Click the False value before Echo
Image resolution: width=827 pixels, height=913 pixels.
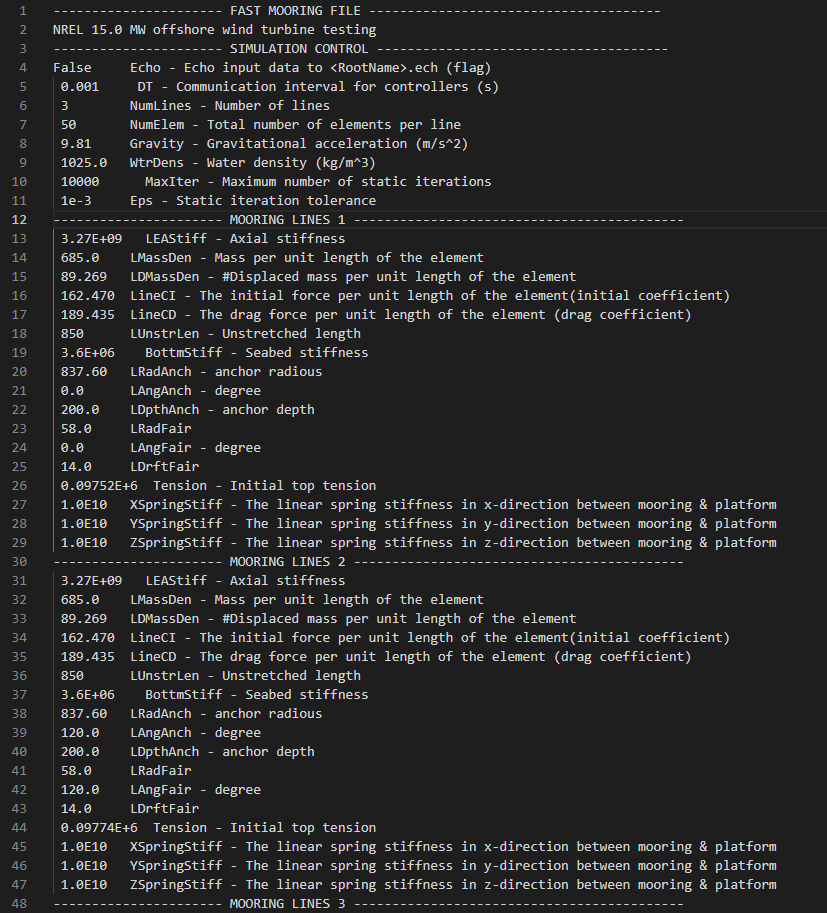click(x=72, y=67)
